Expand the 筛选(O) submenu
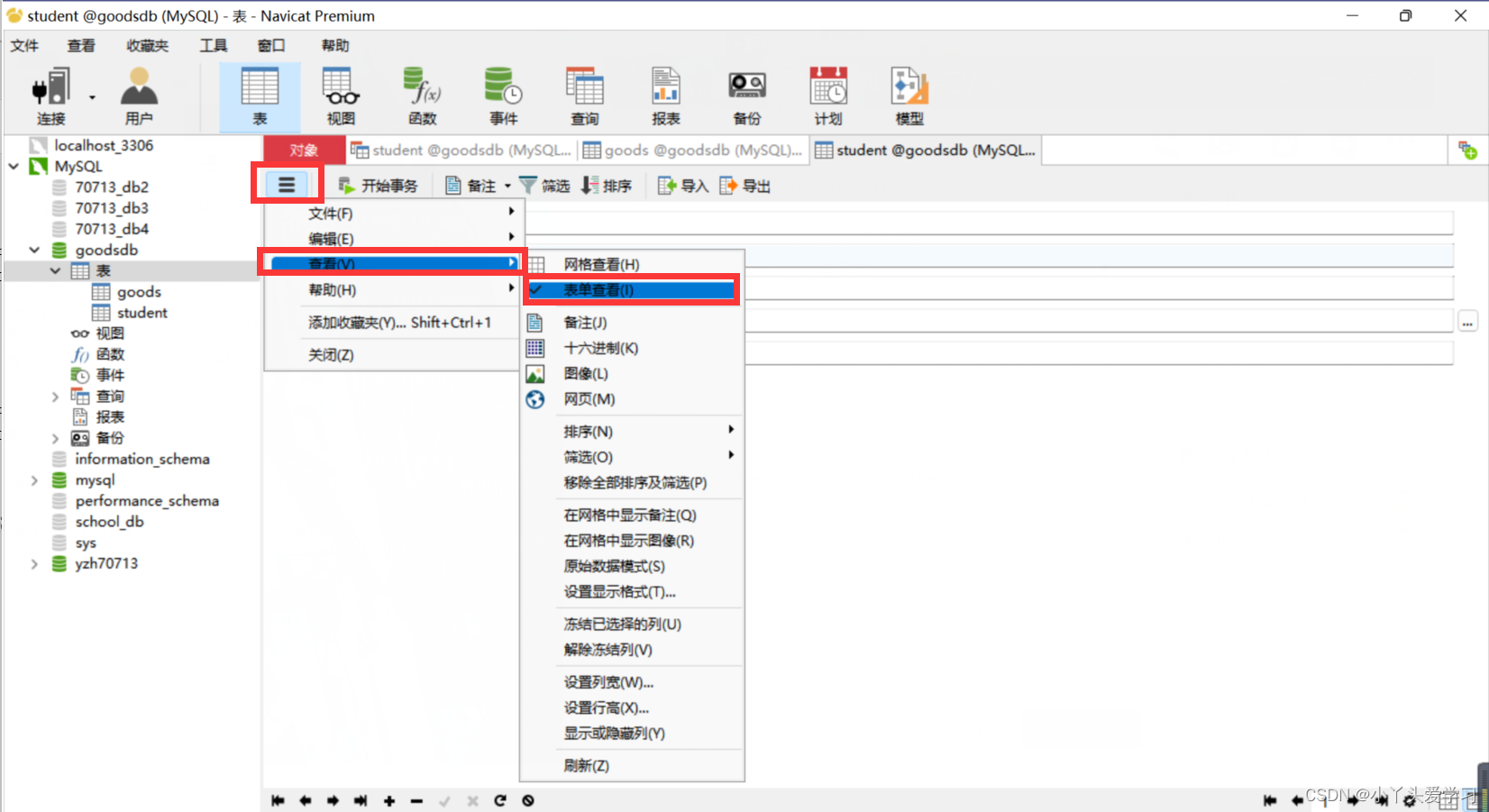Screen dimensions: 1489x812 (x=631, y=457)
